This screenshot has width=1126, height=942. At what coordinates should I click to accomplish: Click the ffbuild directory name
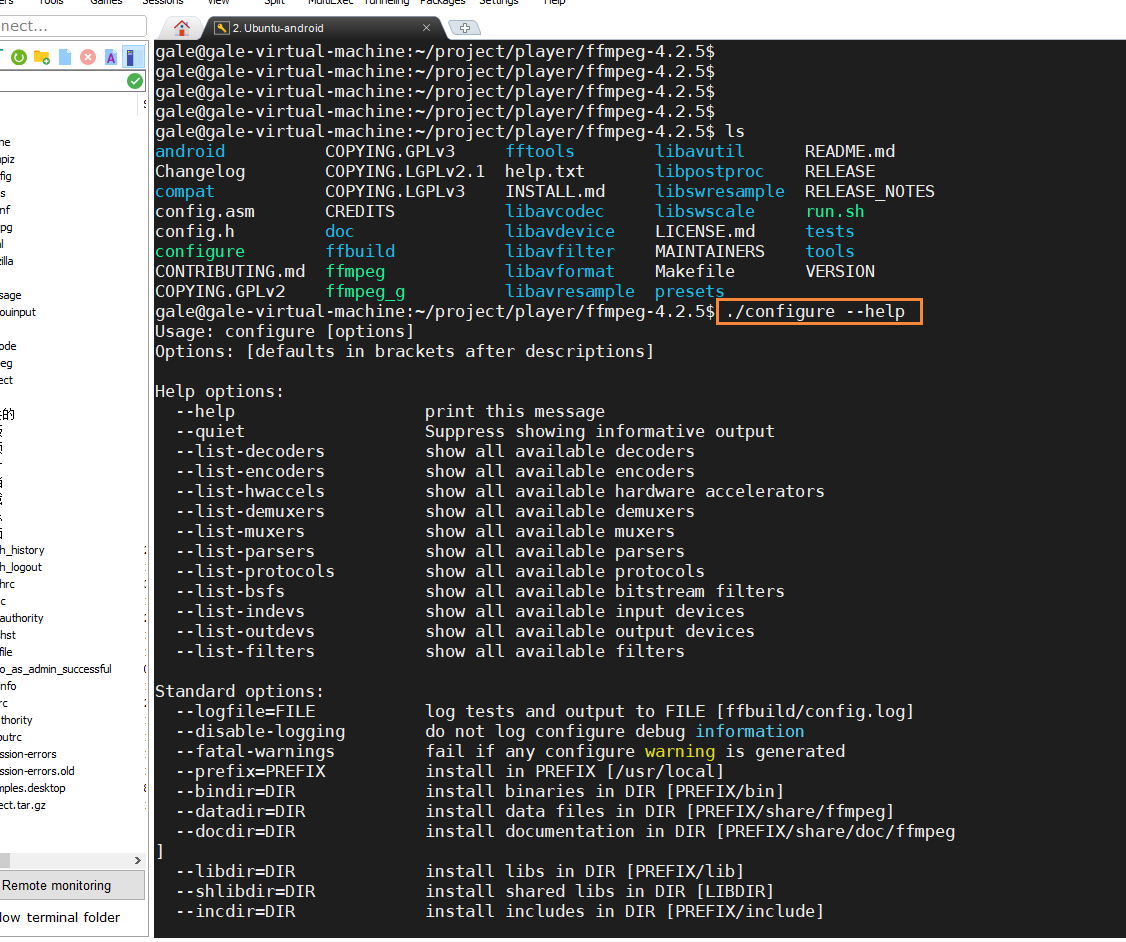tap(360, 251)
